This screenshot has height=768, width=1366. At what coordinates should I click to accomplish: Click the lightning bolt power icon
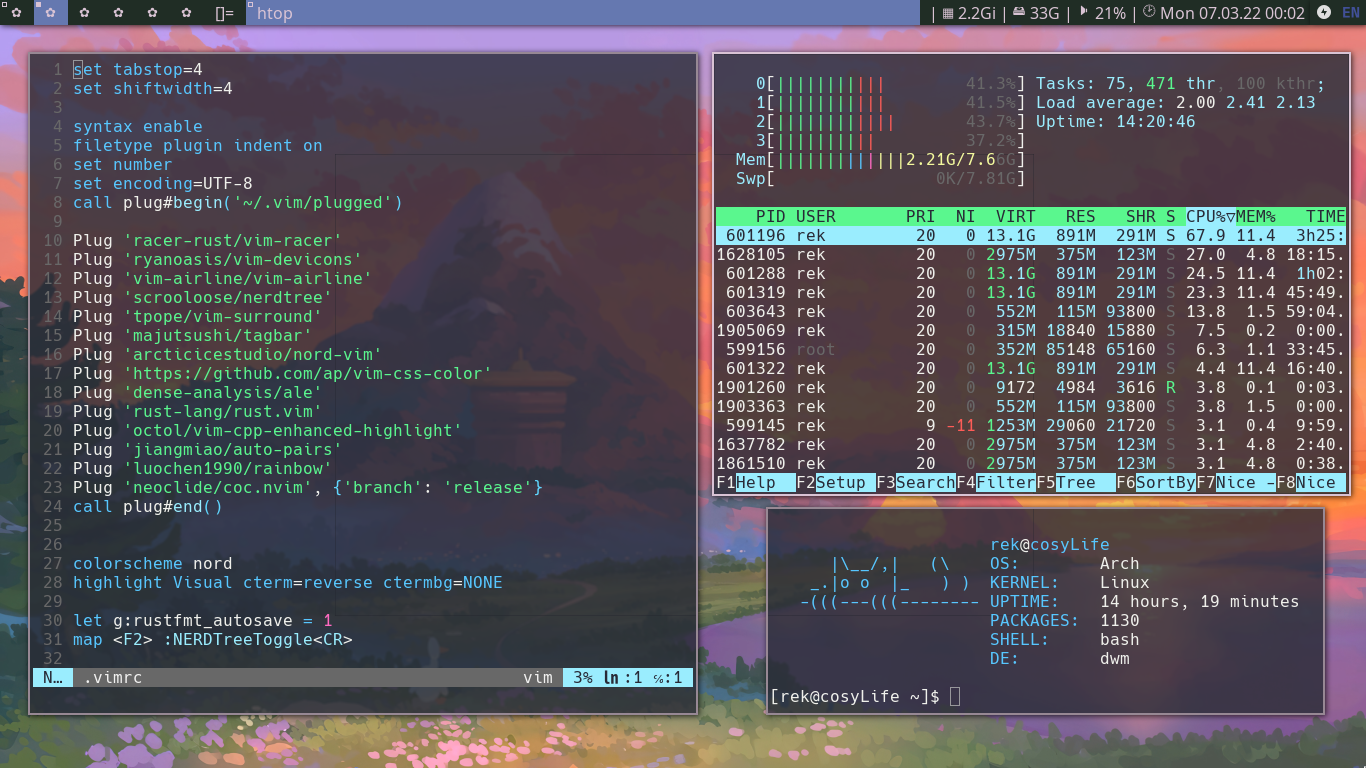click(x=1324, y=13)
